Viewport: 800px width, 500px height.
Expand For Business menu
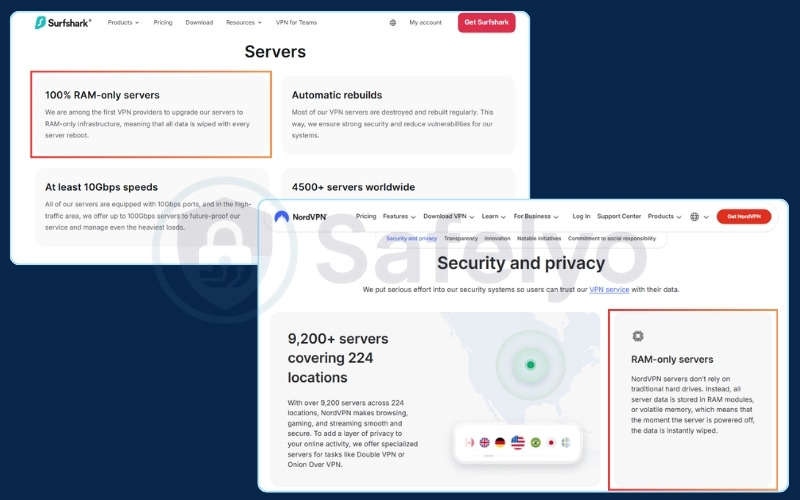pos(536,216)
